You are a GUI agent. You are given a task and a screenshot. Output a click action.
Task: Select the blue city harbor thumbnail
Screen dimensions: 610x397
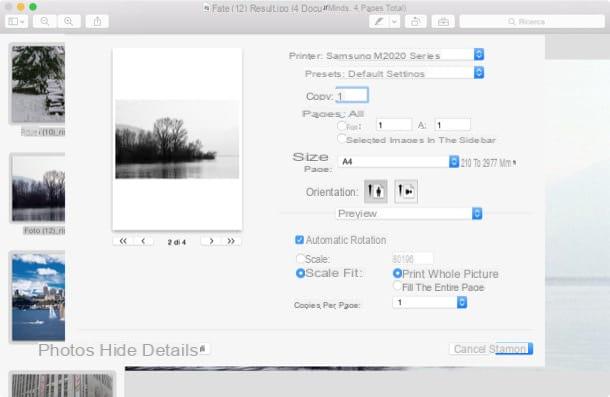coord(38,297)
